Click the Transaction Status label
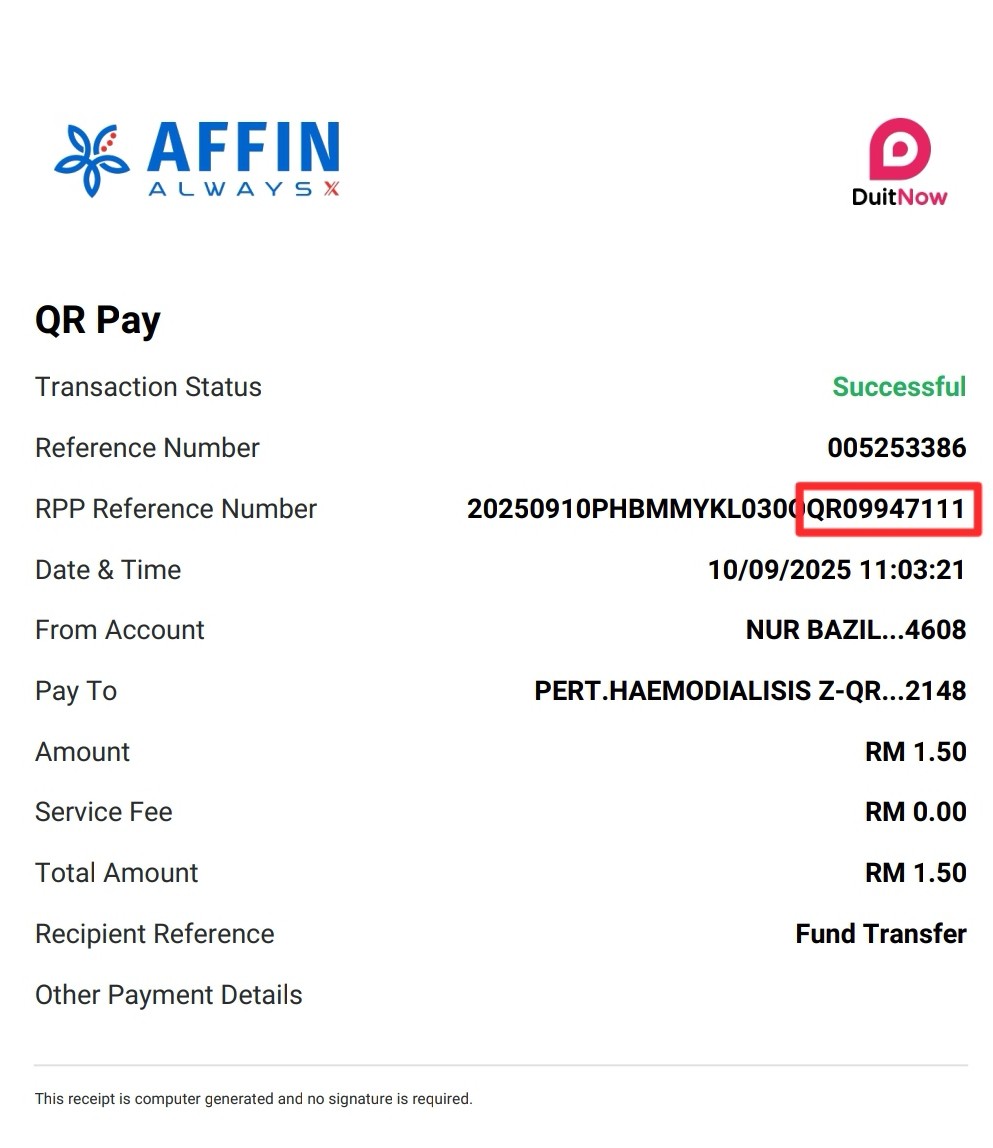Image resolution: width=993 pixels, height=1148 pixels. click(x=148, y=387)
